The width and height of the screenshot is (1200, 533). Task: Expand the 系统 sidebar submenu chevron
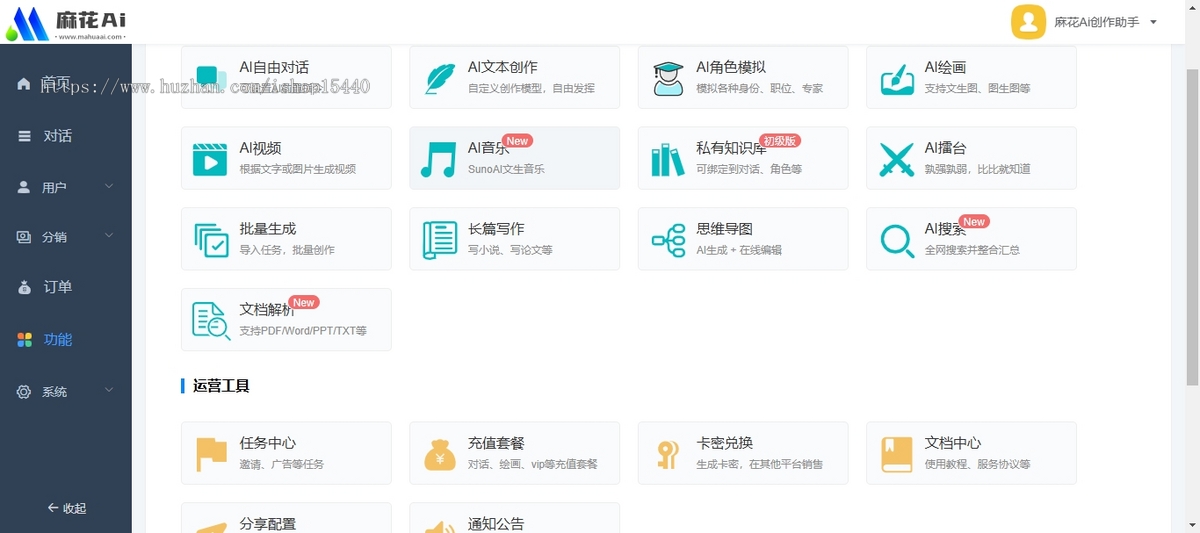coord(109,390)
